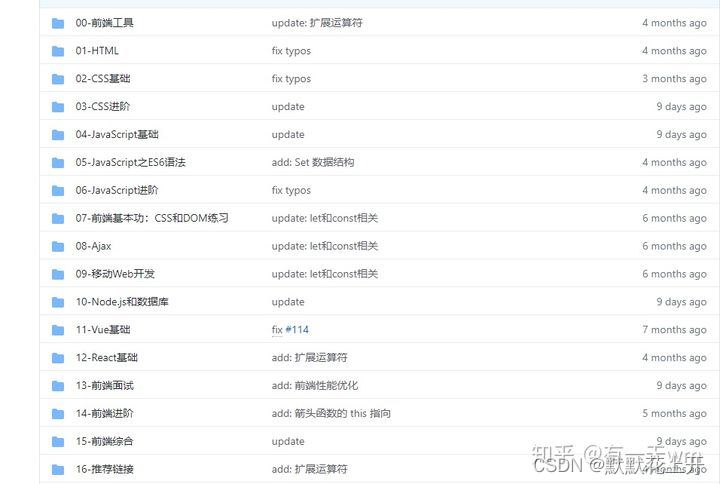Click folder icon beside 13-前端面试

point(58,386)
